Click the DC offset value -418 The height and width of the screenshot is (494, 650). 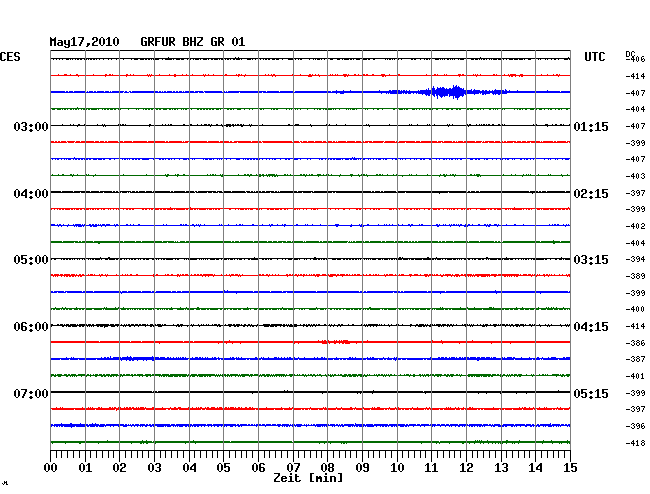(x=635, y=443)
